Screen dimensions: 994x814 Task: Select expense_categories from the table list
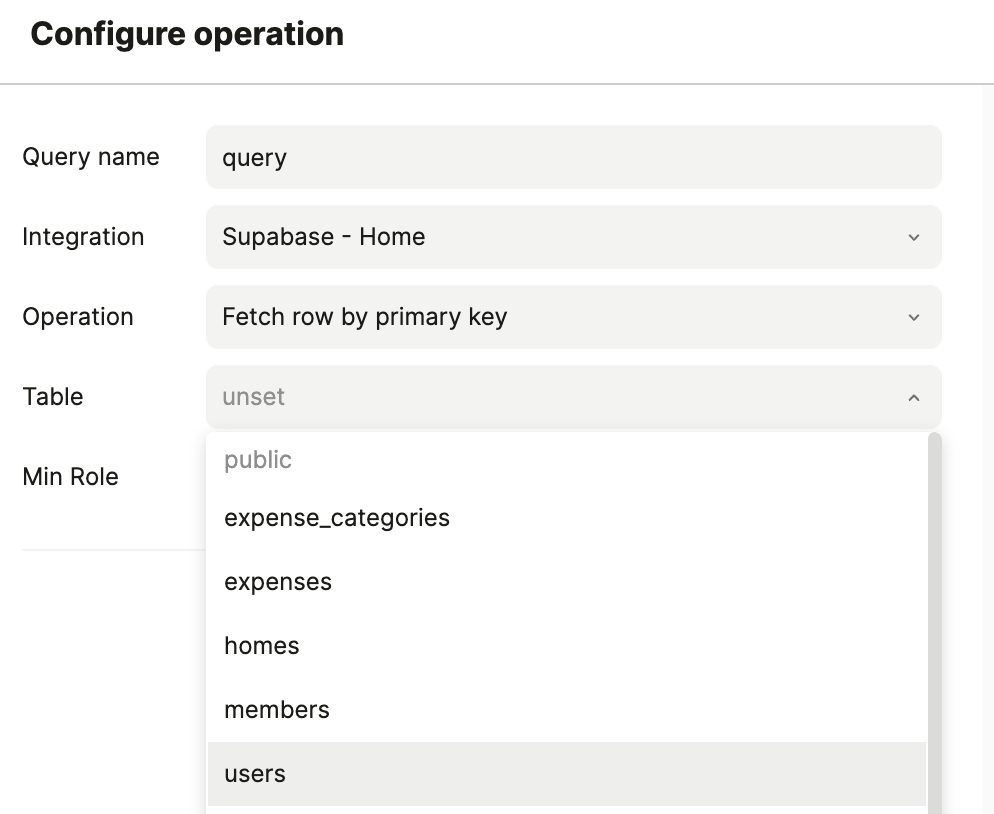click(x=337, y=518)
